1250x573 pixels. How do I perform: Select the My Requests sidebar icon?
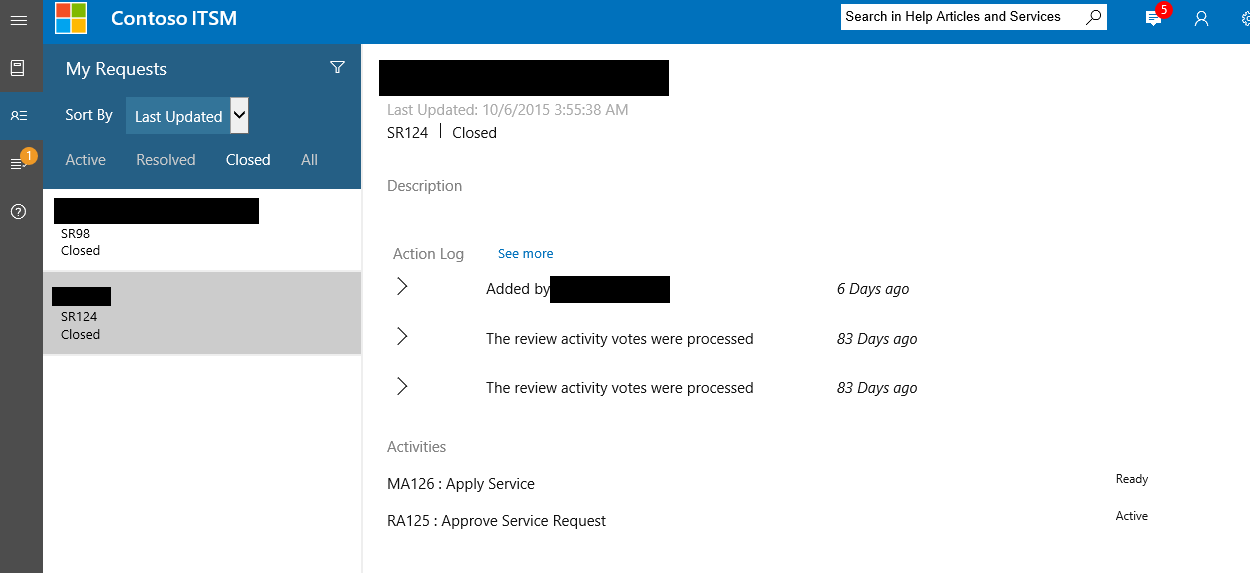pyautogui.click(x=18, y=116)
